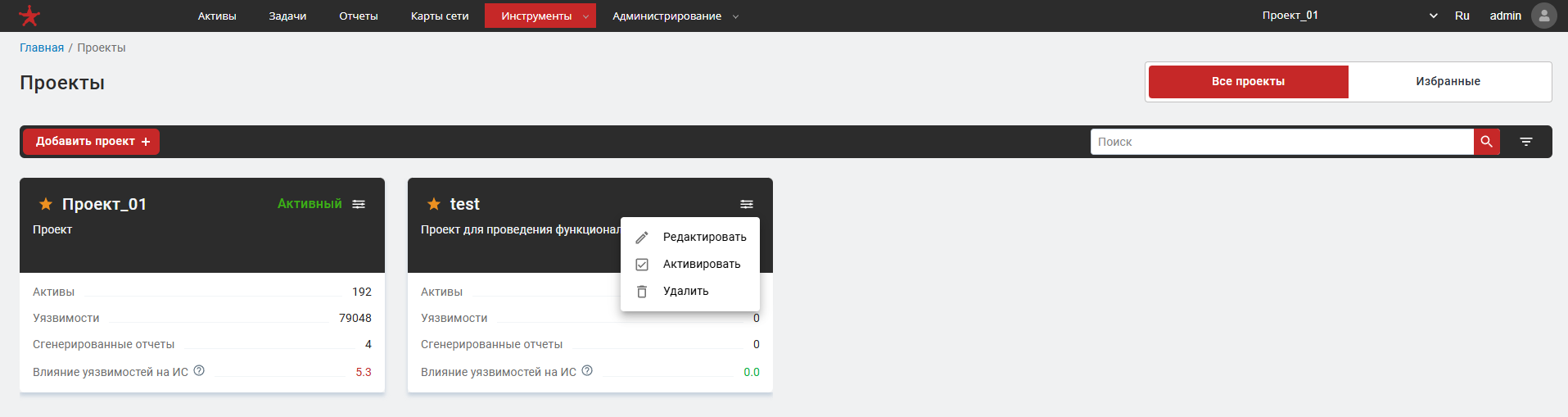Open the Отчеты menu
Image resolution: width=1568 pixels, height=417 pixels.
point(359,16)
